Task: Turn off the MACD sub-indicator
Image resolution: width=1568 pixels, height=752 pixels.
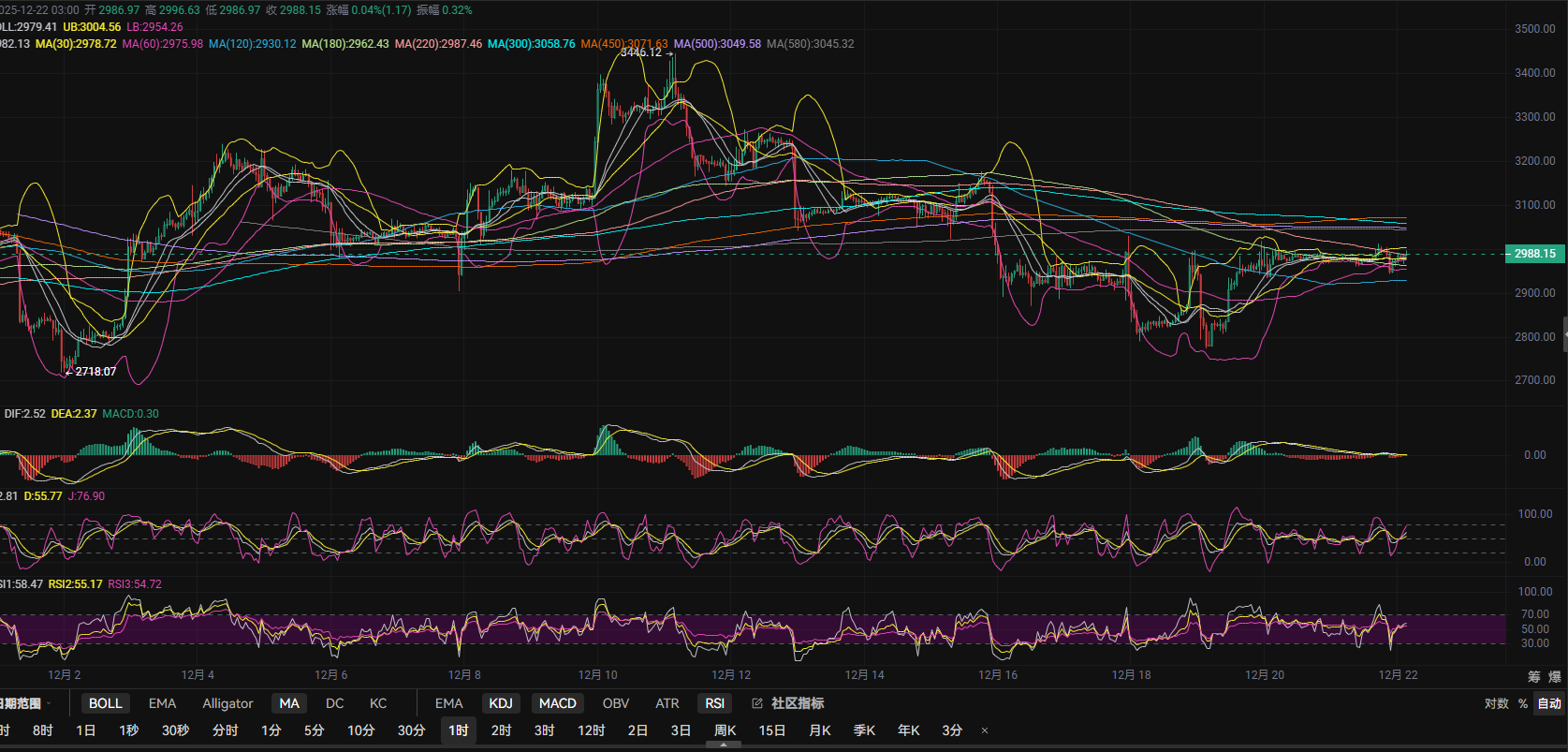Action: coord(557,703)
